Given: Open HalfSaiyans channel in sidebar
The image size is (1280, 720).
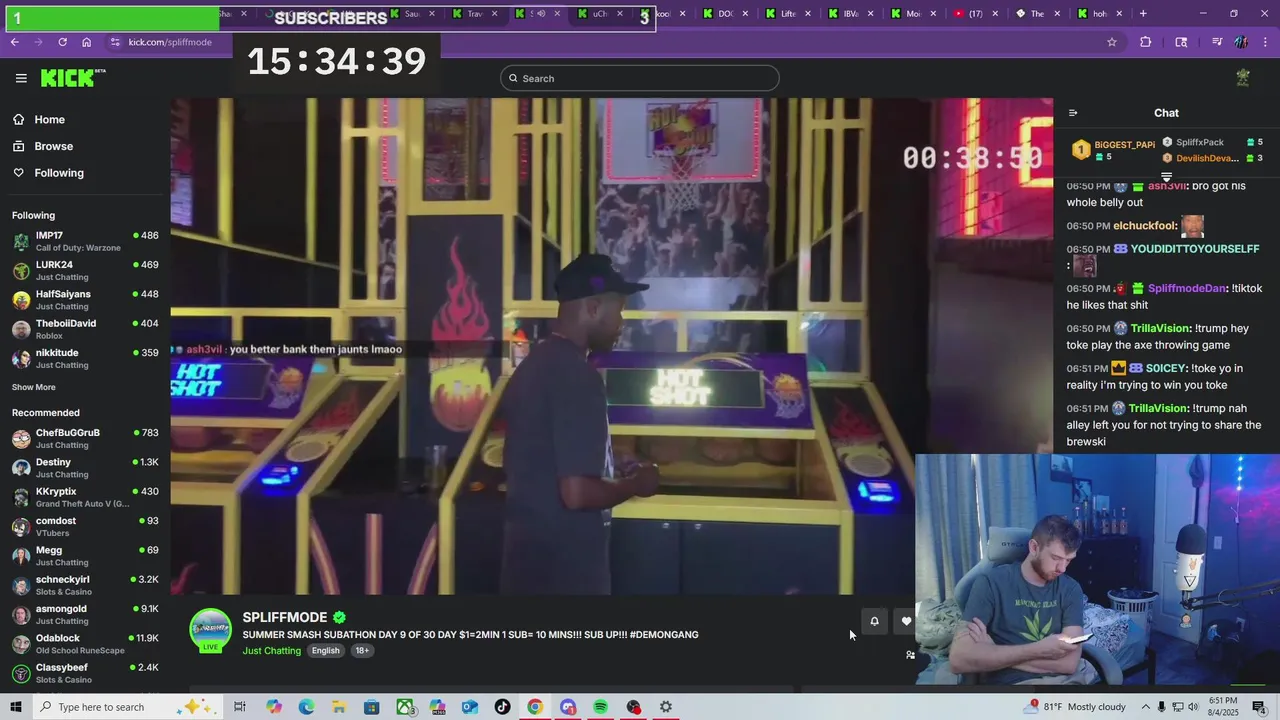Looking at the screenshot, I should [x=85, y=300].
